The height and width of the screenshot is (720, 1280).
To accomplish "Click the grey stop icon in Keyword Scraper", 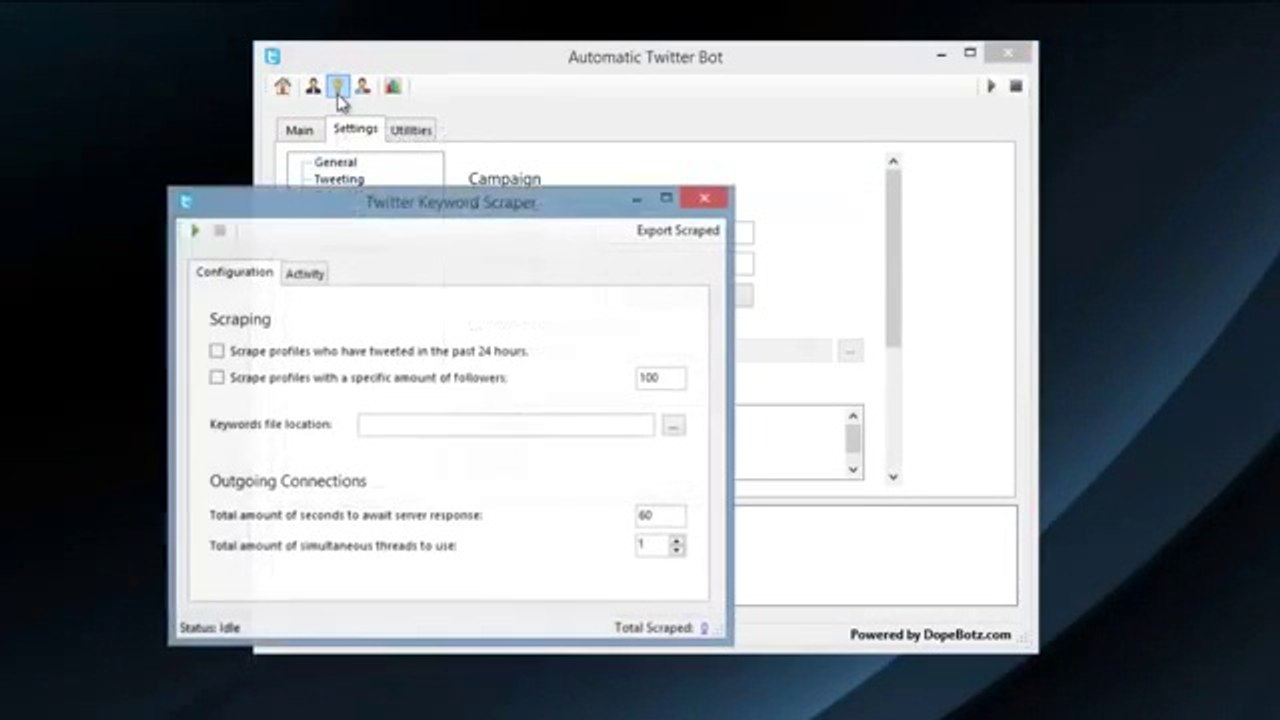I will click(220, 231).
